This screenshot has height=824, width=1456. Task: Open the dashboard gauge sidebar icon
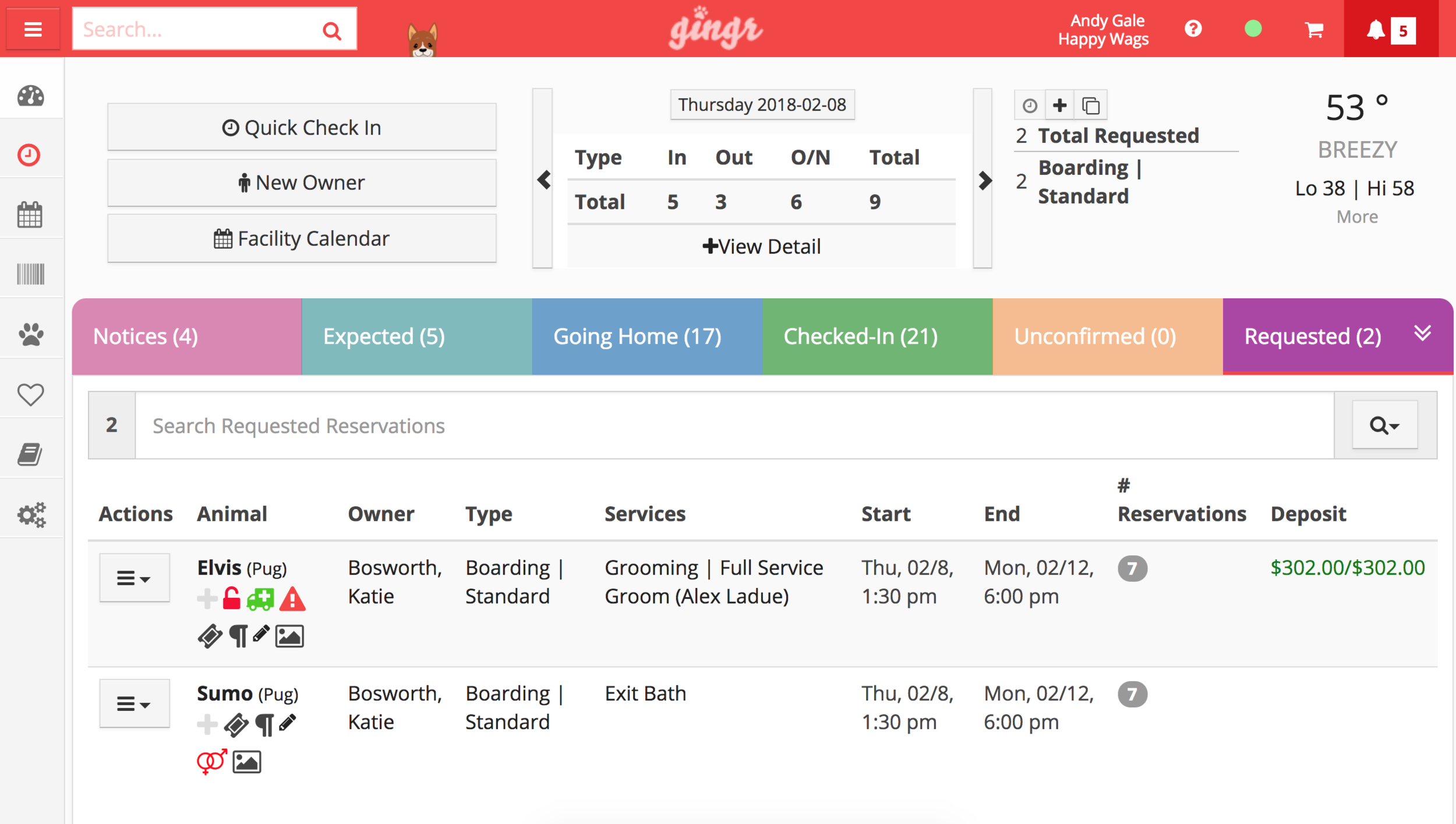tap(30, 96)
